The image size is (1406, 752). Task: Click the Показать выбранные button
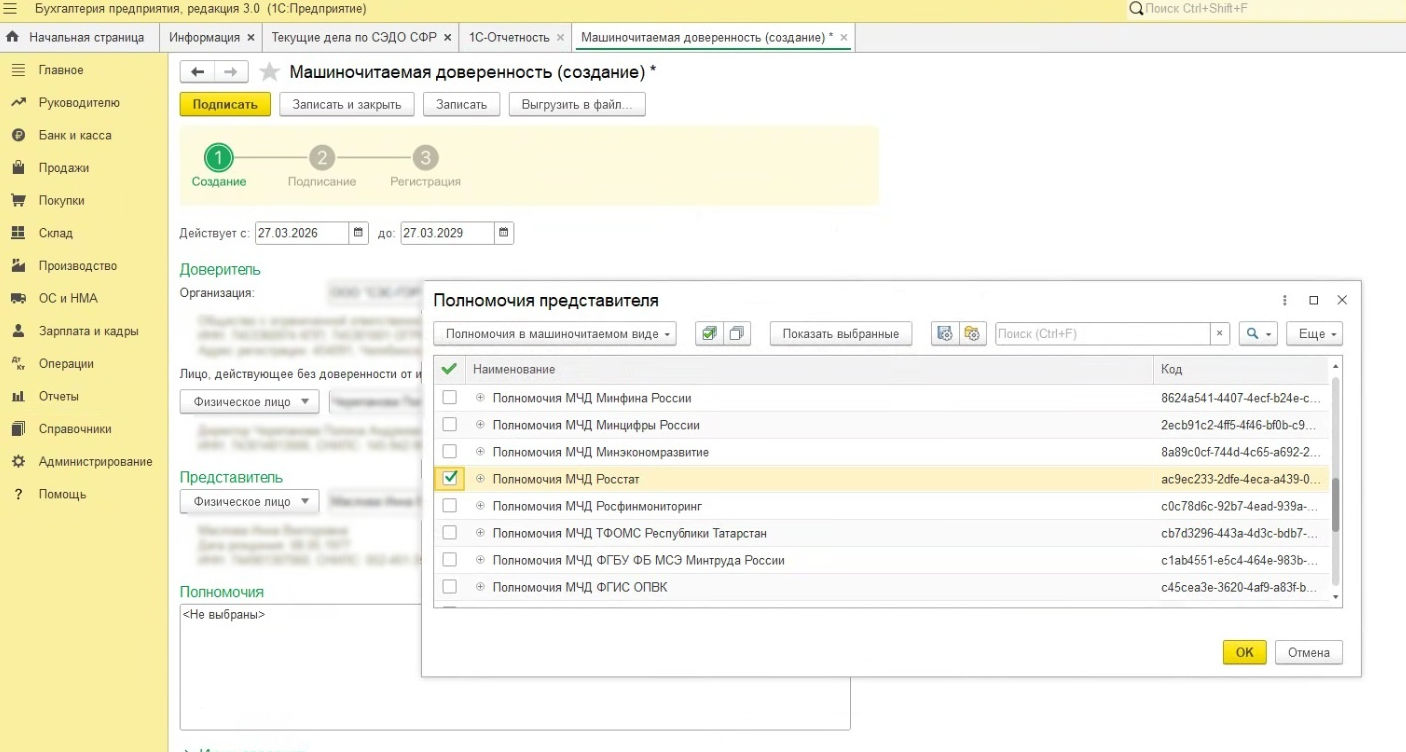pos(841,334)
